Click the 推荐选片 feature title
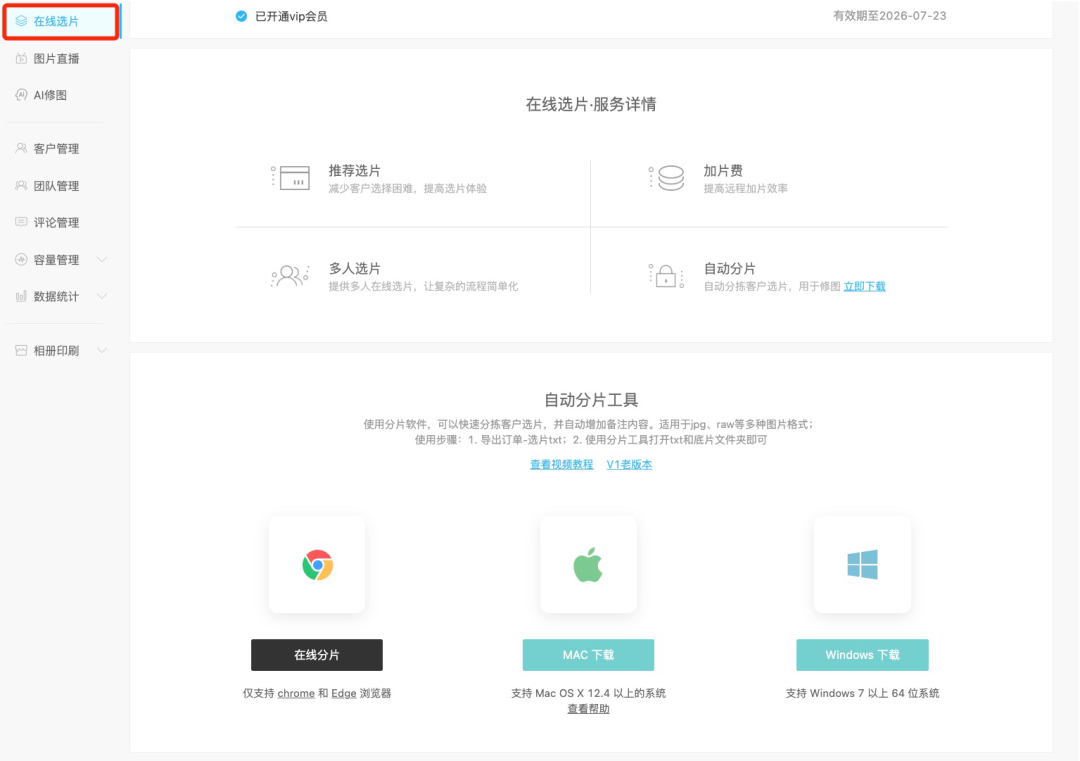Image resolution: width=1080 pixels, height=761 pixels. click(355, 171)
